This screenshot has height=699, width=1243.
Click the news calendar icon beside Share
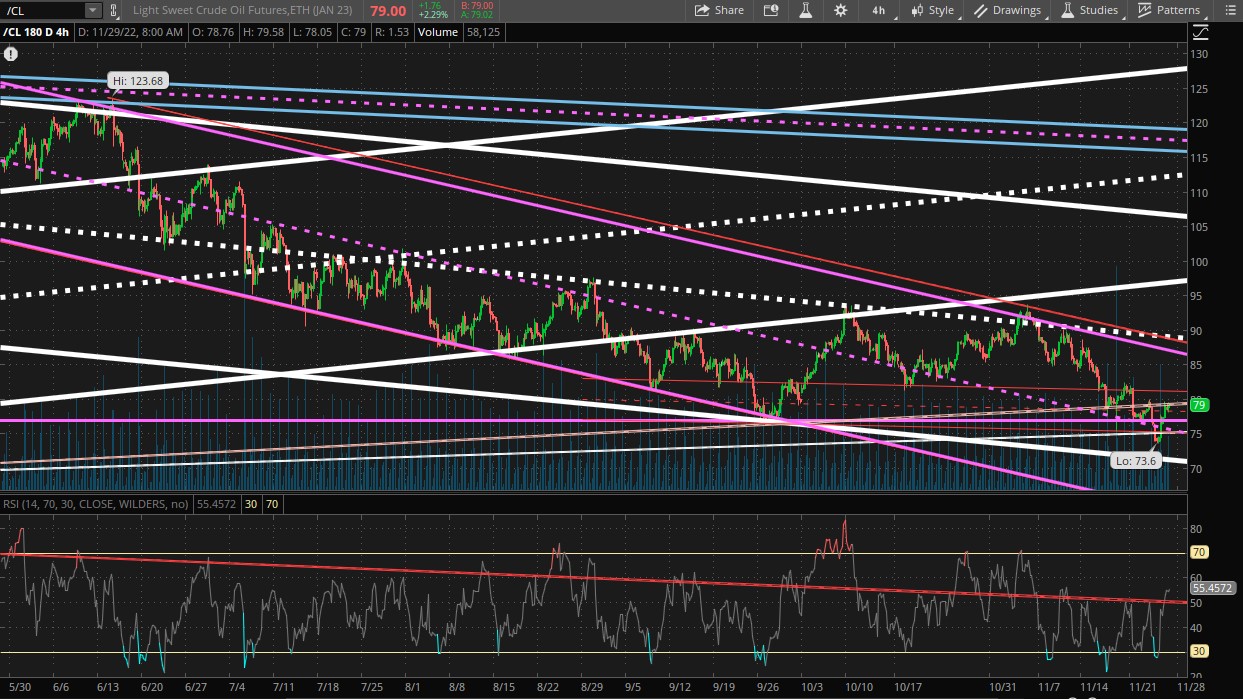(x=770, y=10)
